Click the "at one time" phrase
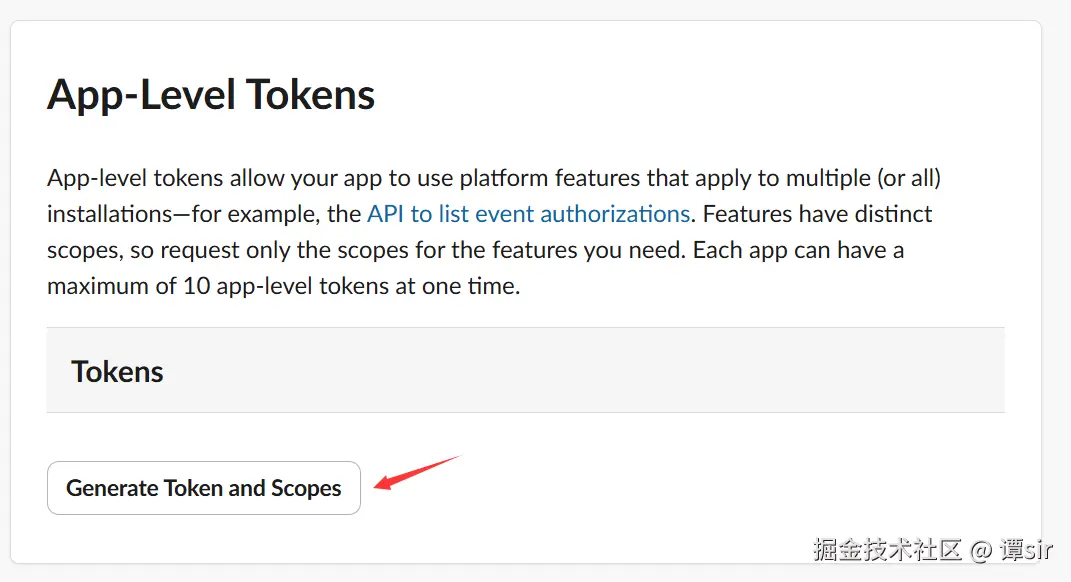The image size is (1071, 582). [x=462, y=286]
